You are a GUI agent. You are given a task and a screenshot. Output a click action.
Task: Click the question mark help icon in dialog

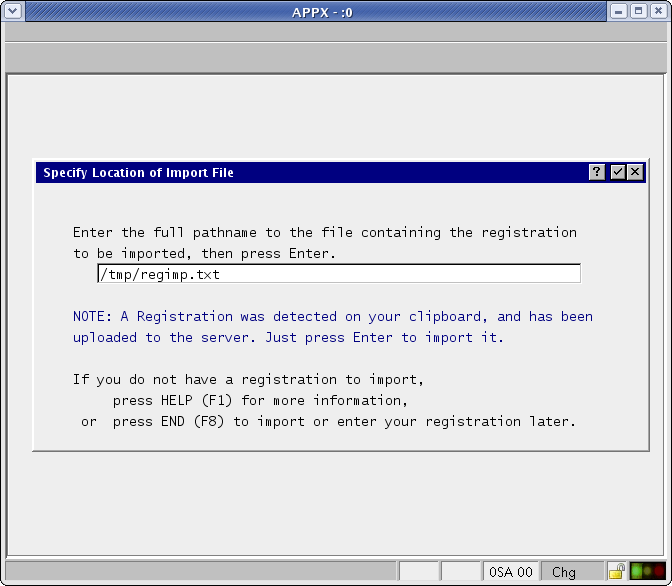[597, 172]
